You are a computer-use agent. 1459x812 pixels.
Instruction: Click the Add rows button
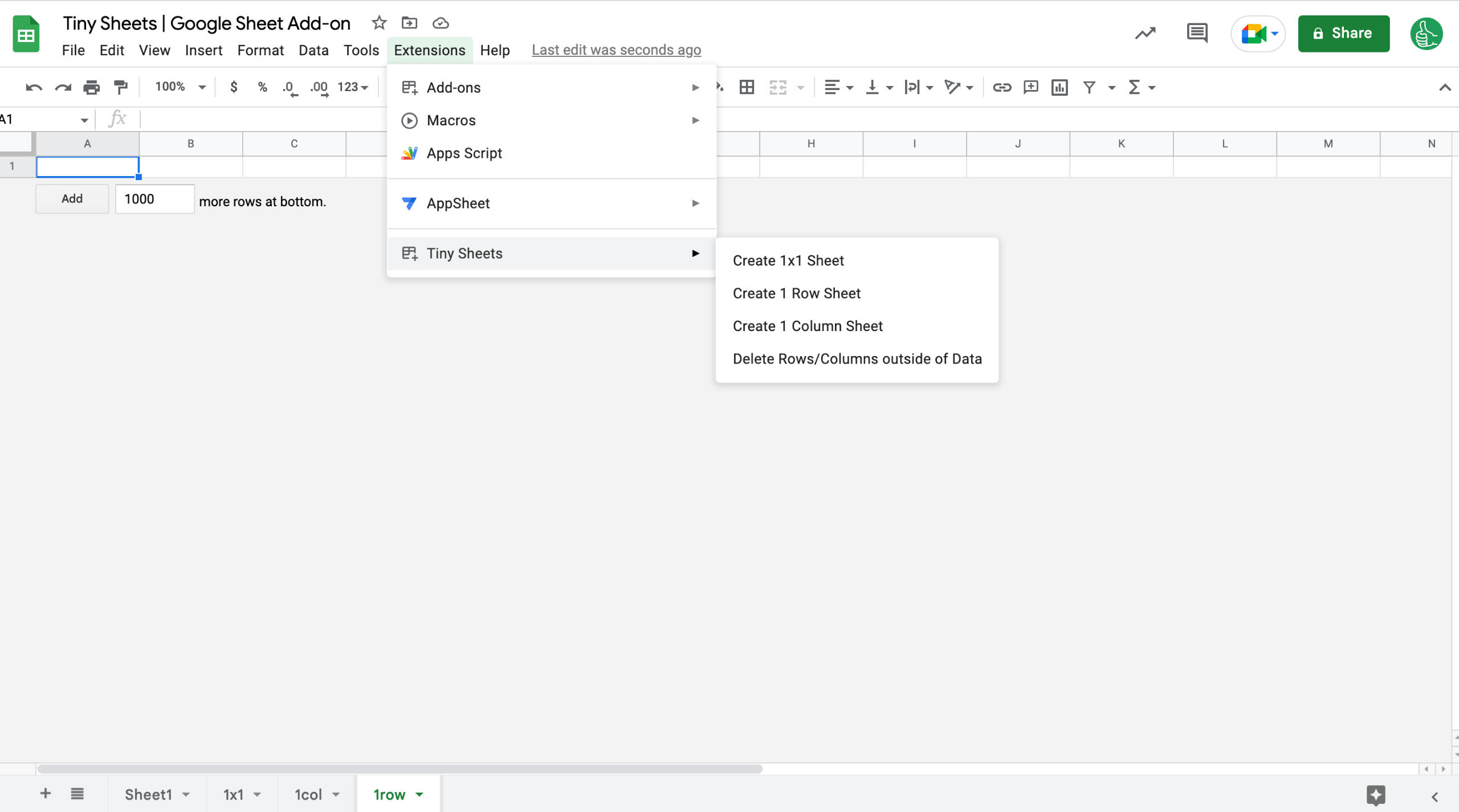point(71,198)
